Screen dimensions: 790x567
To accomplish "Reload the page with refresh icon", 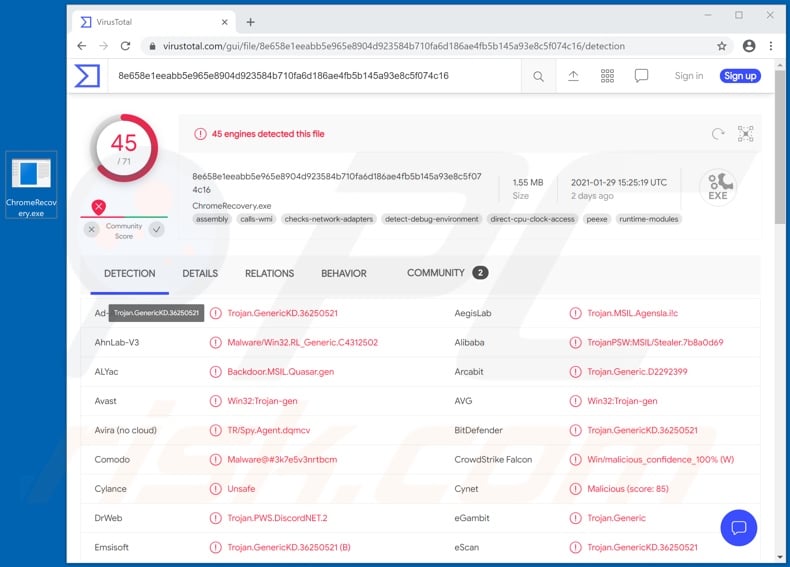I will coord(125,46).
